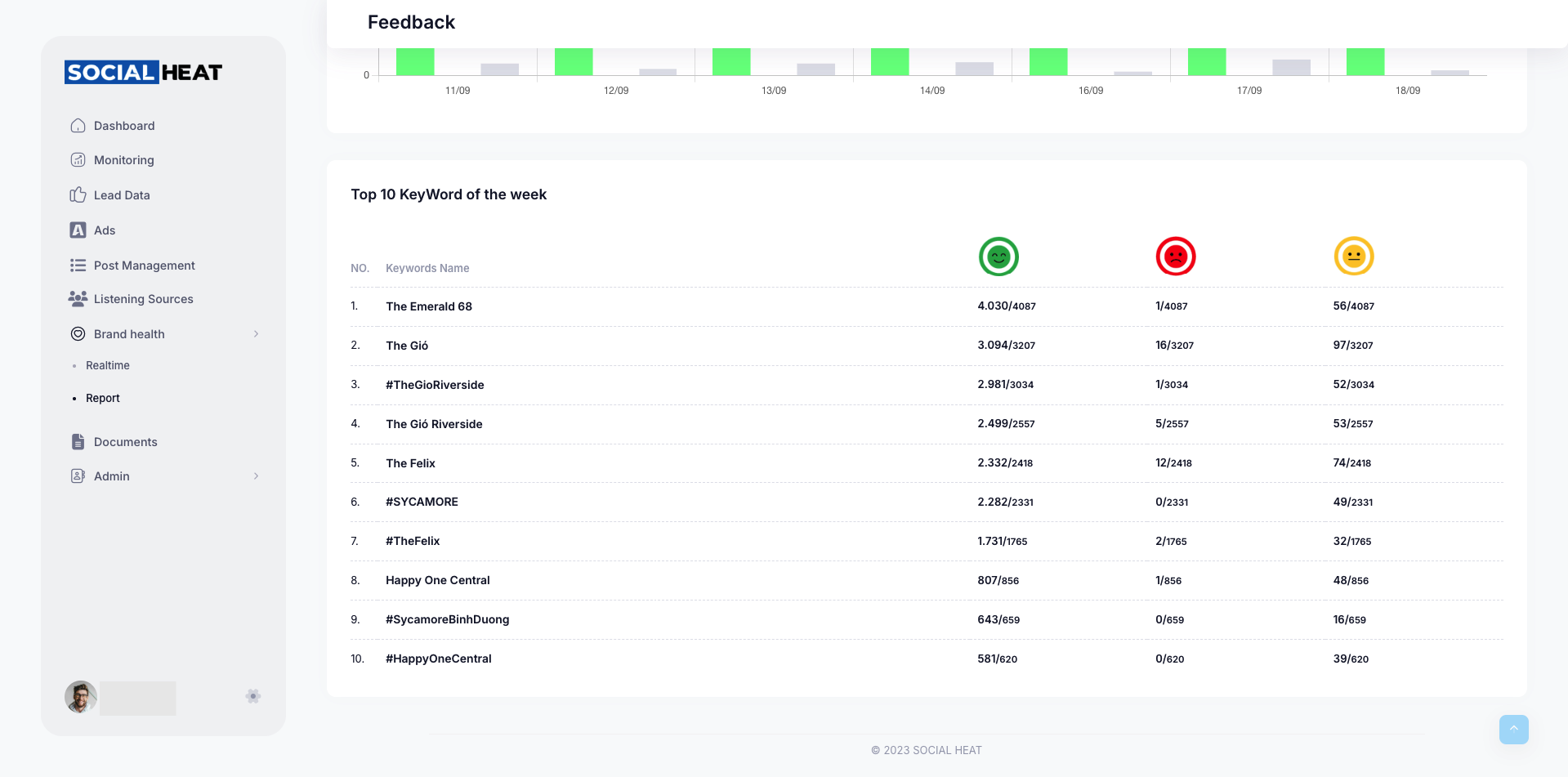1568x777 pixels.
Task: Select the green bar for 14/09
Action: (x=890, y=62)
